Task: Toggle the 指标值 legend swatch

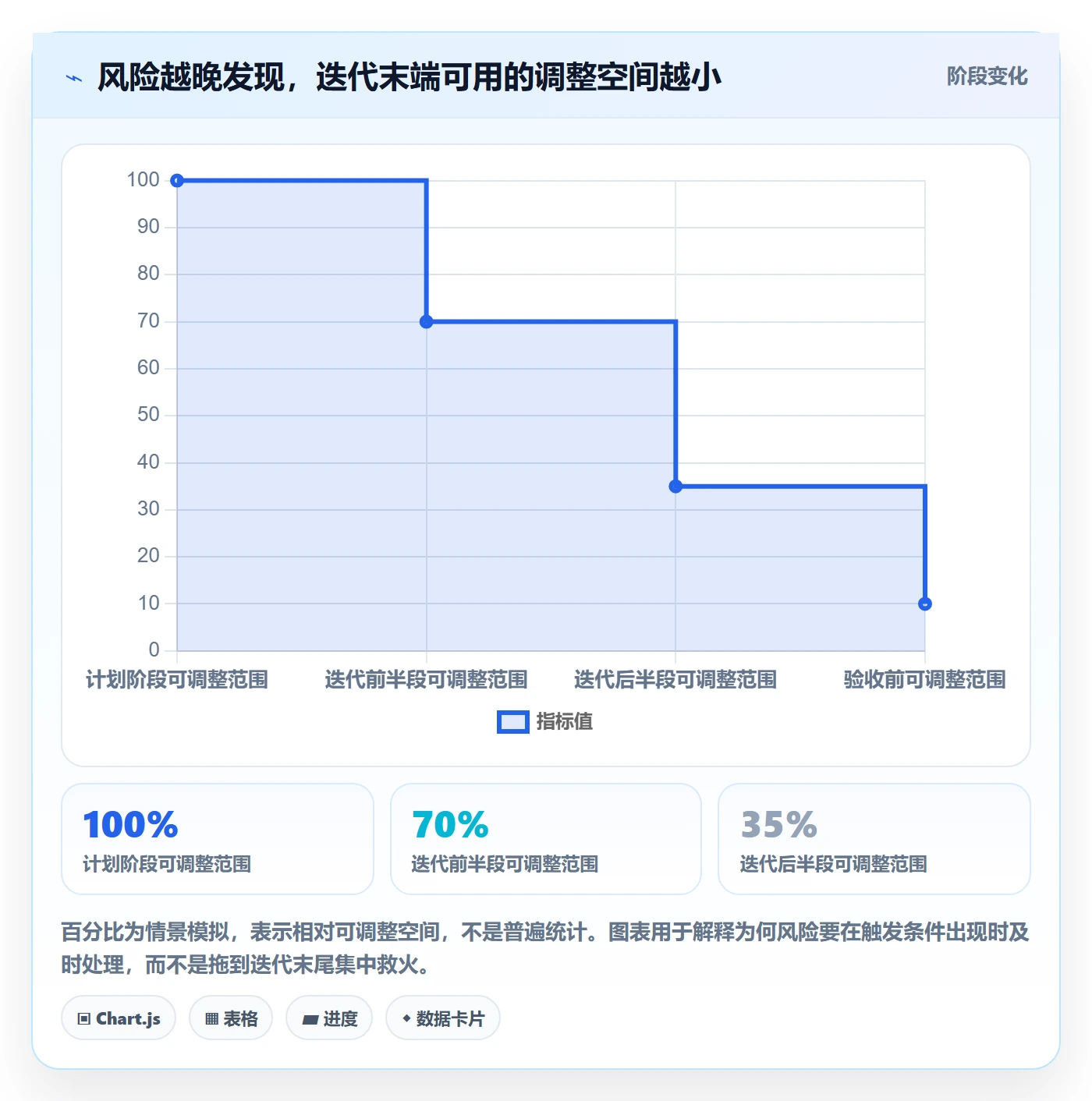Action: pyautogui.click(x=513, y=722)
